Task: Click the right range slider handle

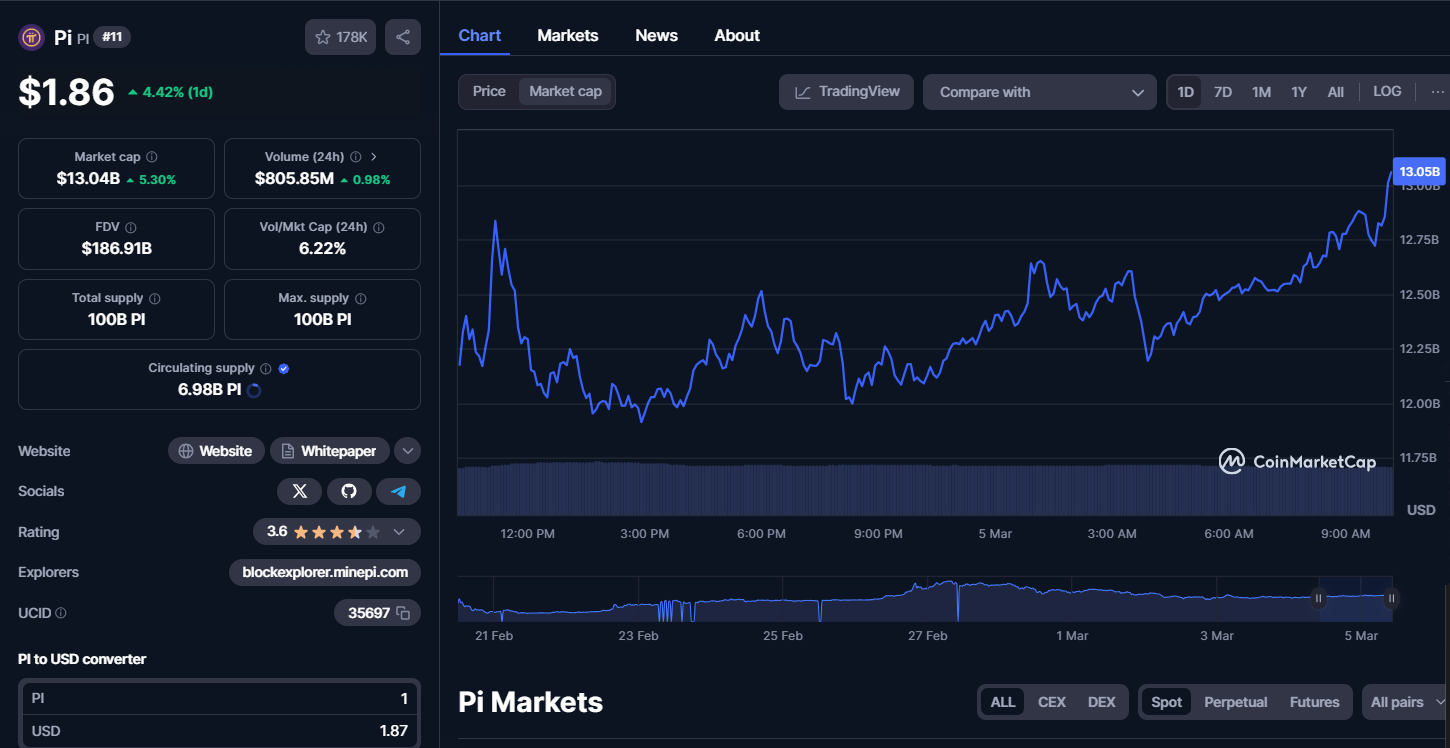Action: tap(1391, 598)
